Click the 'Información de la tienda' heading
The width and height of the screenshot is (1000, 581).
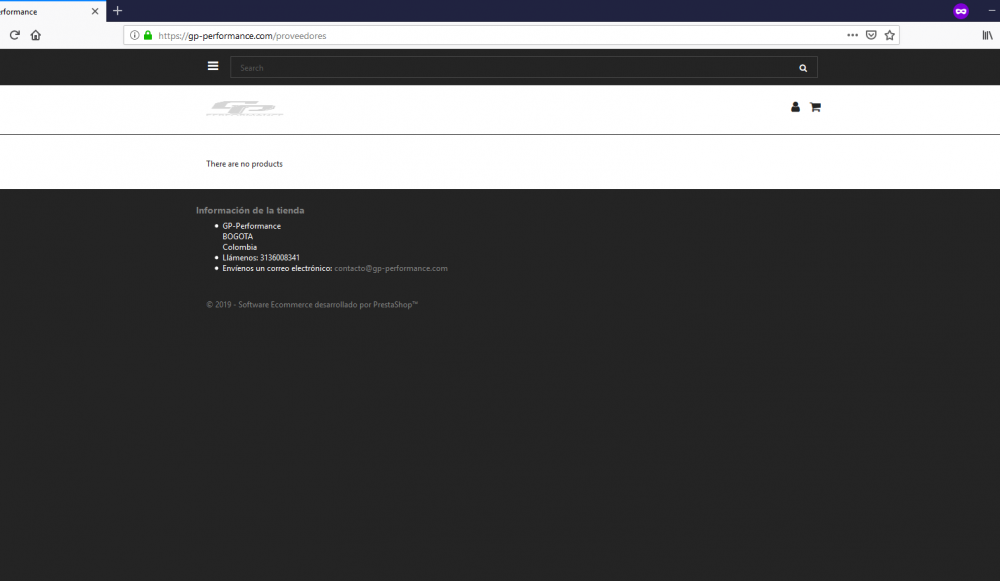(x=250, y=210)
